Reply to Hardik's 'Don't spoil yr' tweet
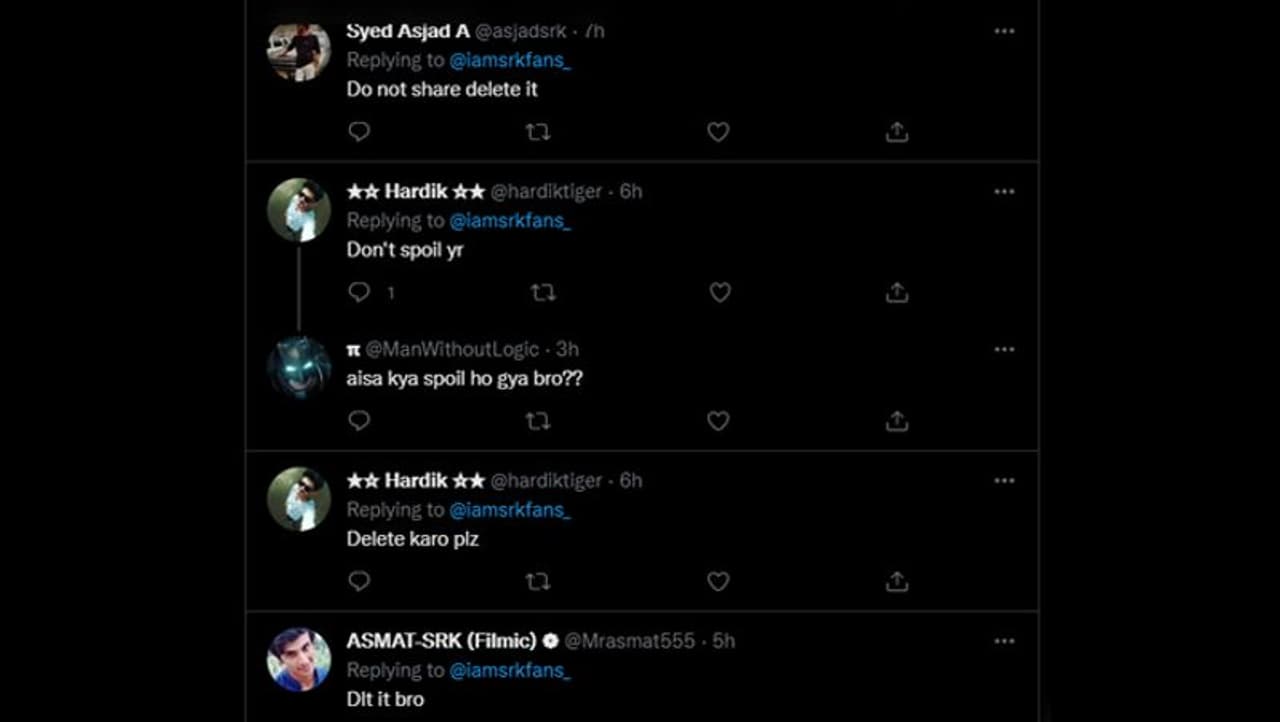This screenshot has height=722, width=1280. coord(359,292)
